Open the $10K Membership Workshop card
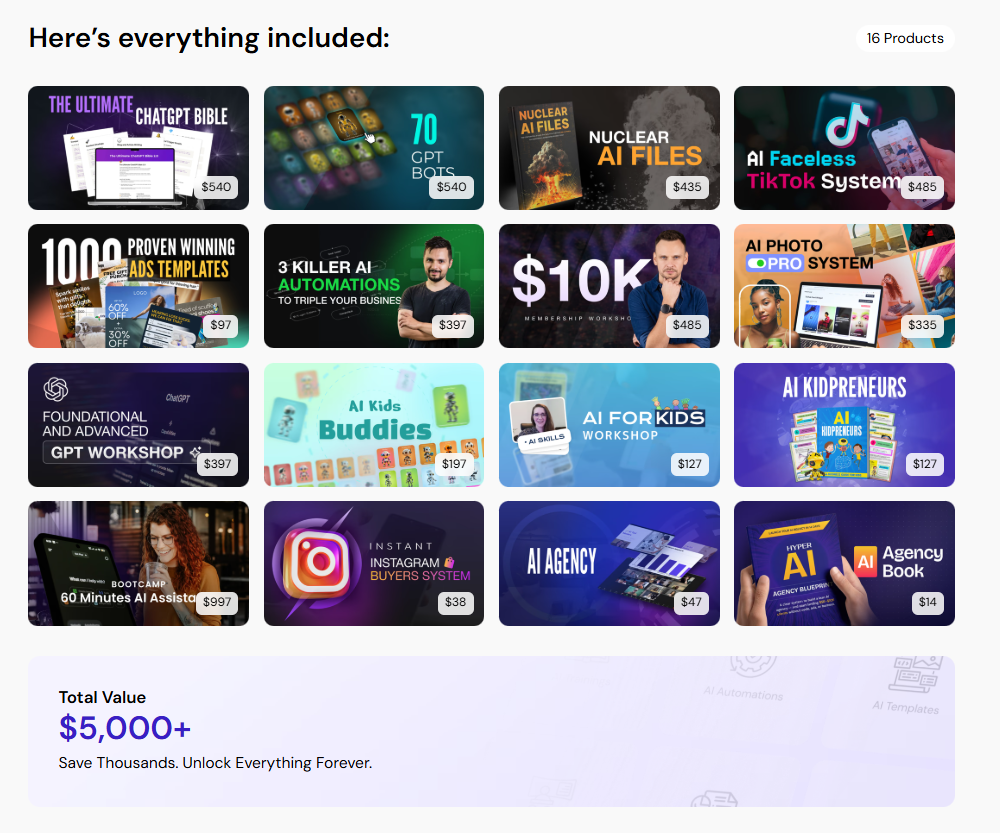Screen dimensions: 1000x833 [x=609, y=286]
